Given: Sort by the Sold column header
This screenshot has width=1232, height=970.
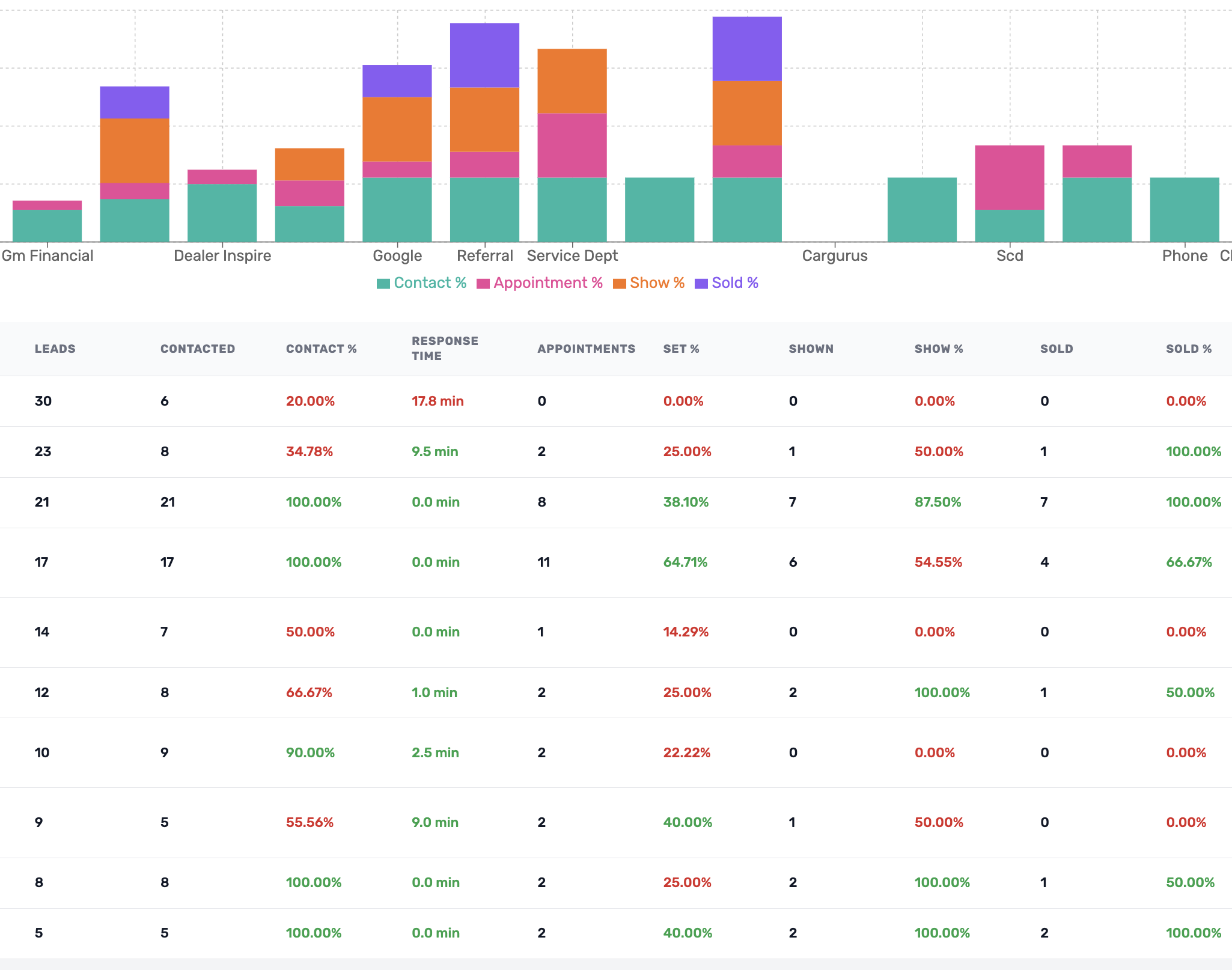Looking at the screenshot, I should 1057,349.
